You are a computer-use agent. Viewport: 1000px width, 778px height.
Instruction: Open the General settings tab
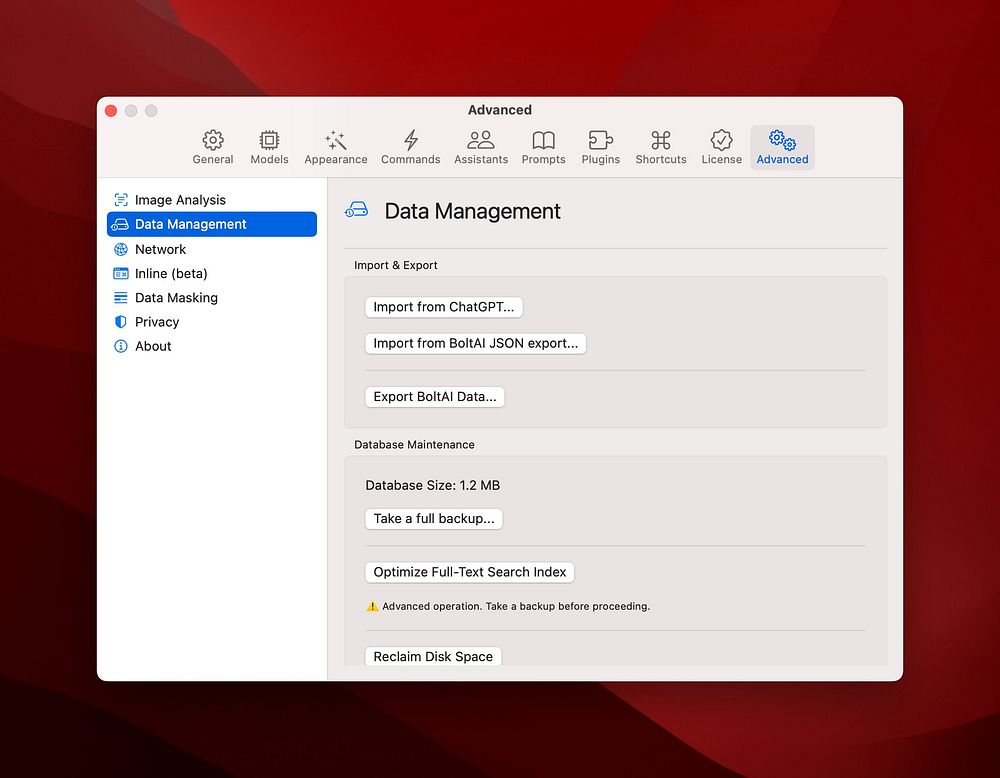click(212, 147)
